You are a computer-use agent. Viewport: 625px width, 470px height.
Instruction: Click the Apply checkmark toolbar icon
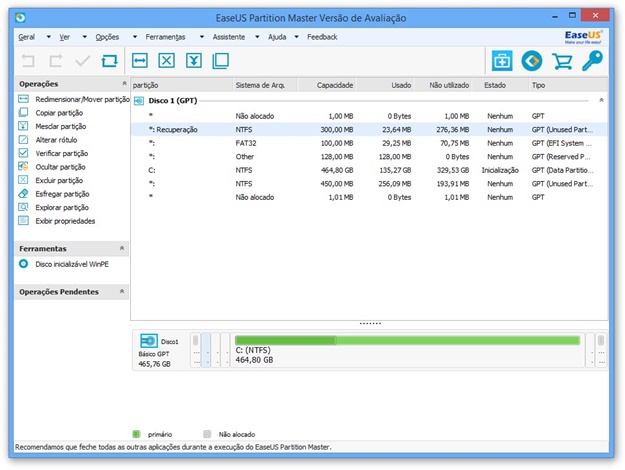tap(83, 61)
